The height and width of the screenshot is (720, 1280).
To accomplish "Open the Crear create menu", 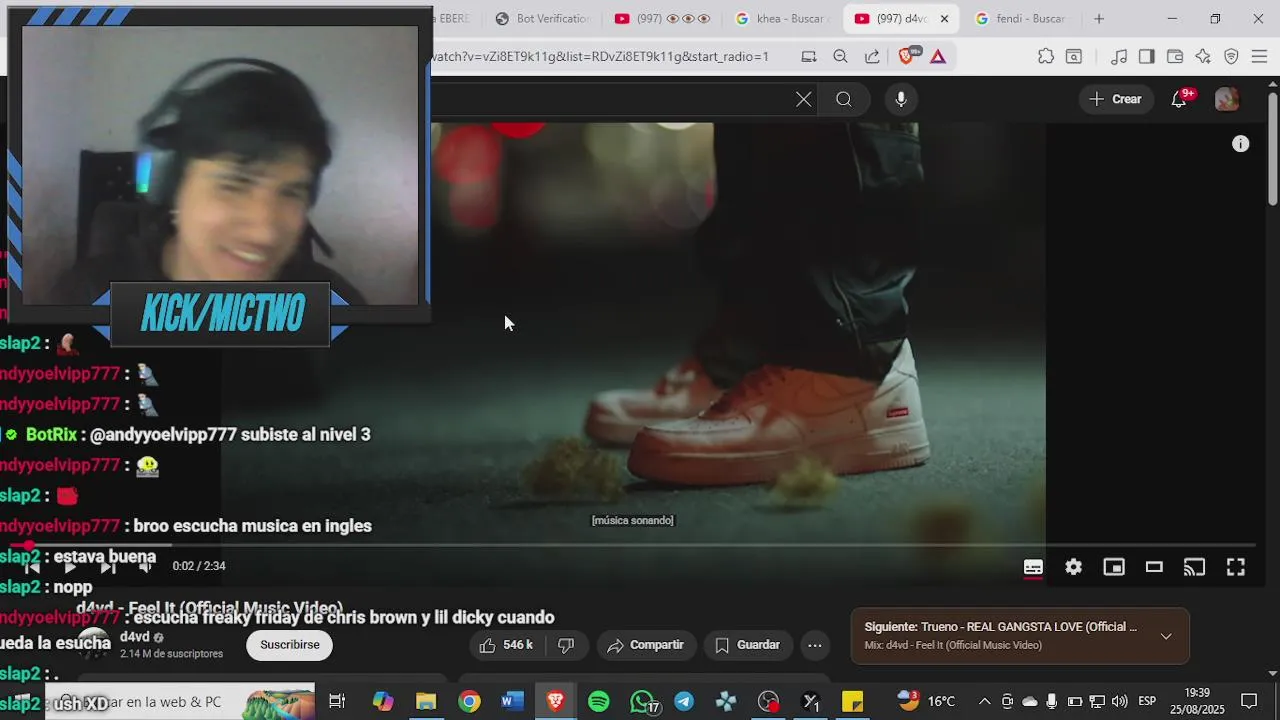I will tap(1116, 99).
